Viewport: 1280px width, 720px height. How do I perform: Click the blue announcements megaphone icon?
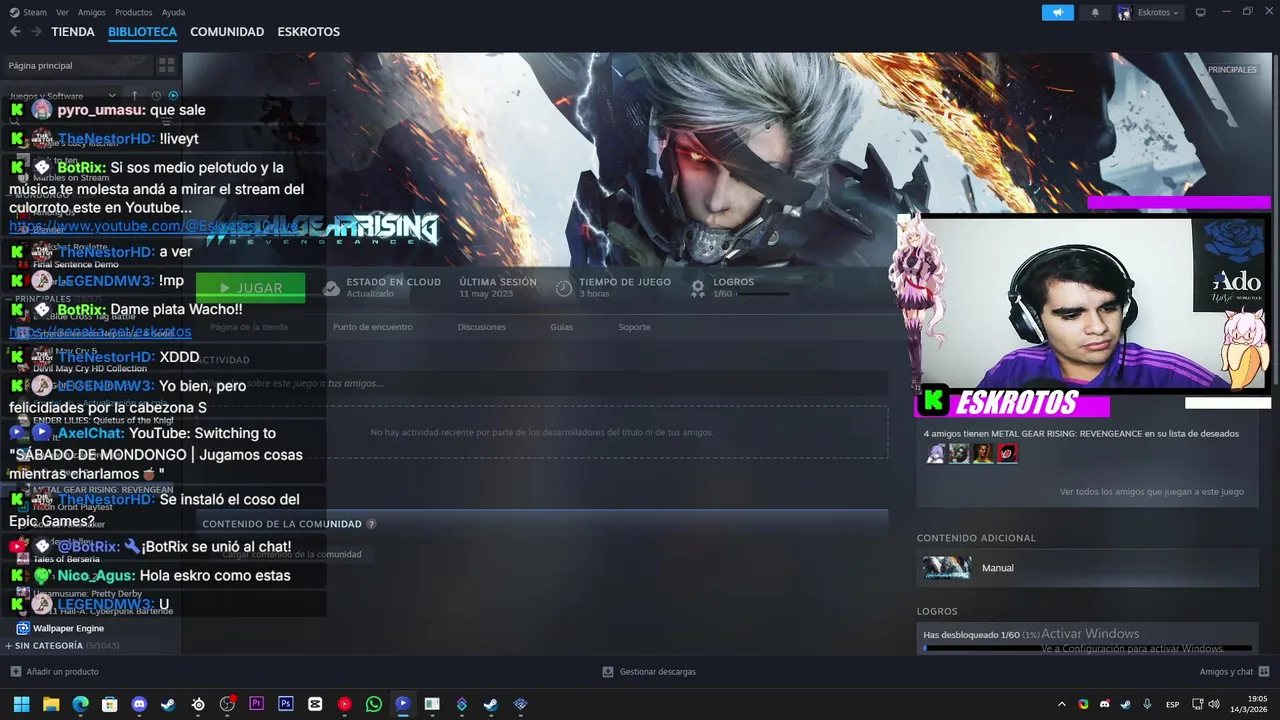[x=1057, y=12]
